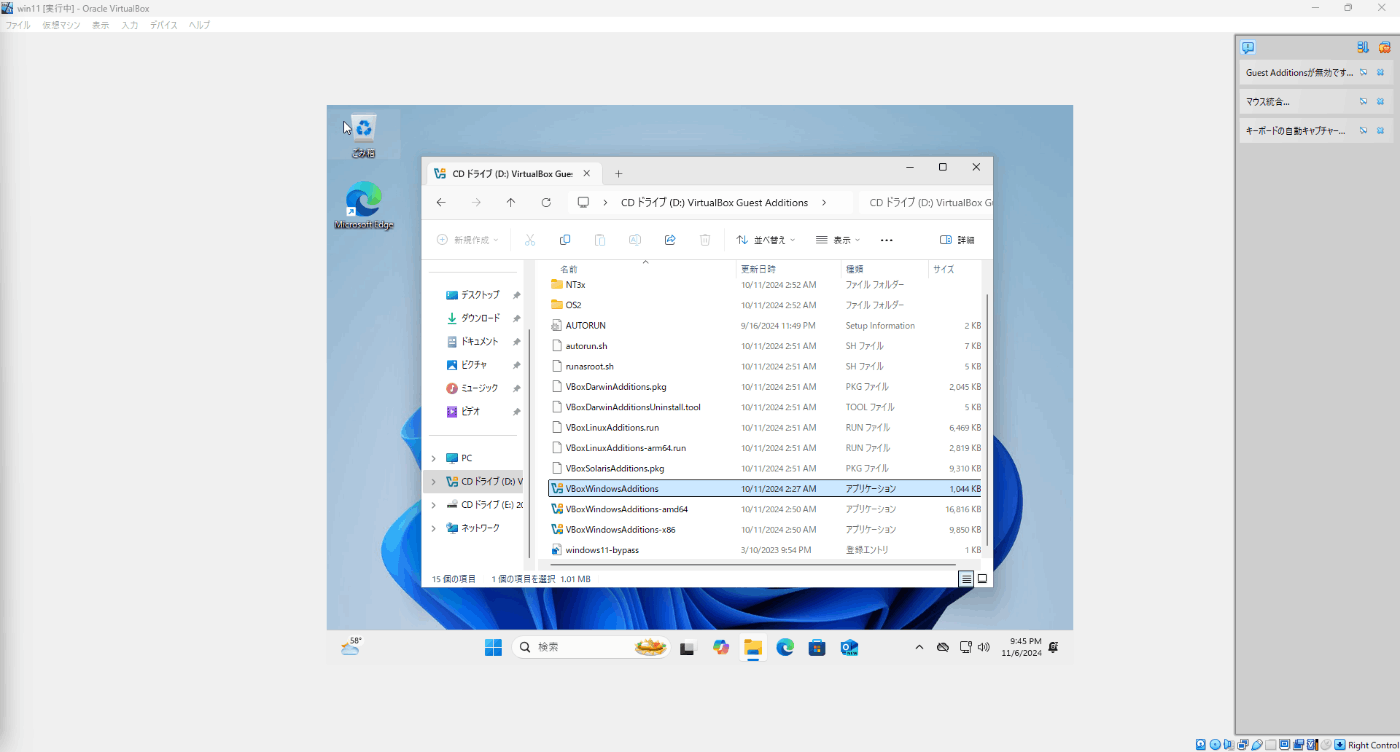The width and height of the screenshot is (1400, 752).
Task: Click the taskbar 検索 search box
Action: coord(590,647)
